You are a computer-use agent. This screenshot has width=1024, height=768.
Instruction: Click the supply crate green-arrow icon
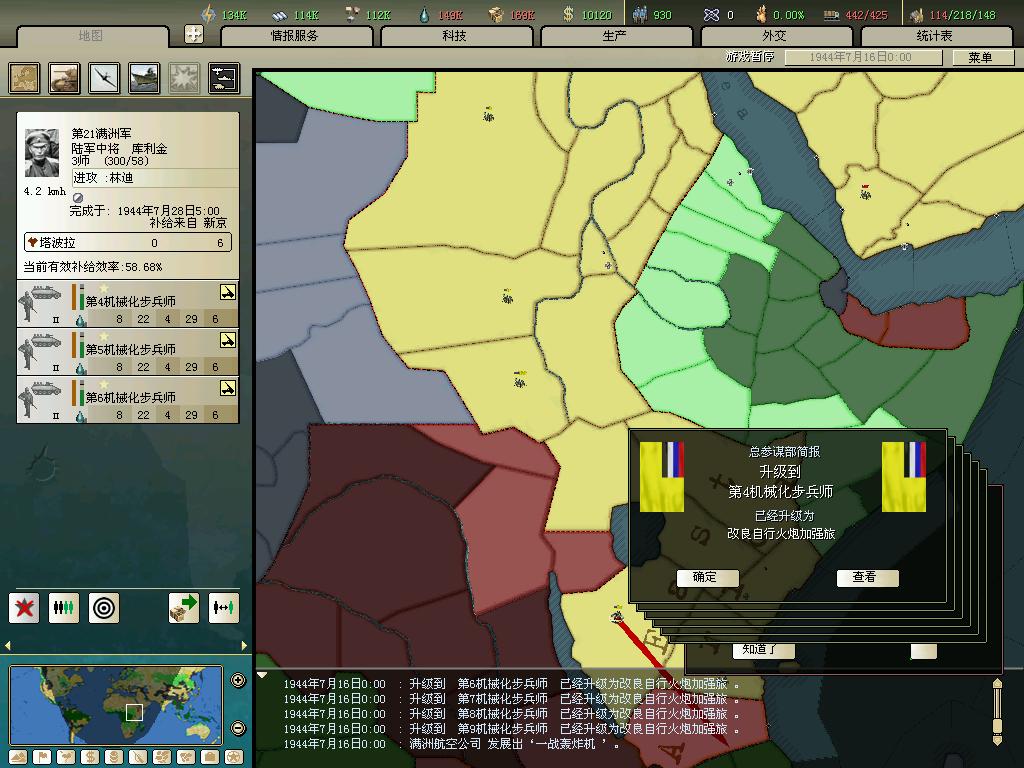(x=184, y=608)
